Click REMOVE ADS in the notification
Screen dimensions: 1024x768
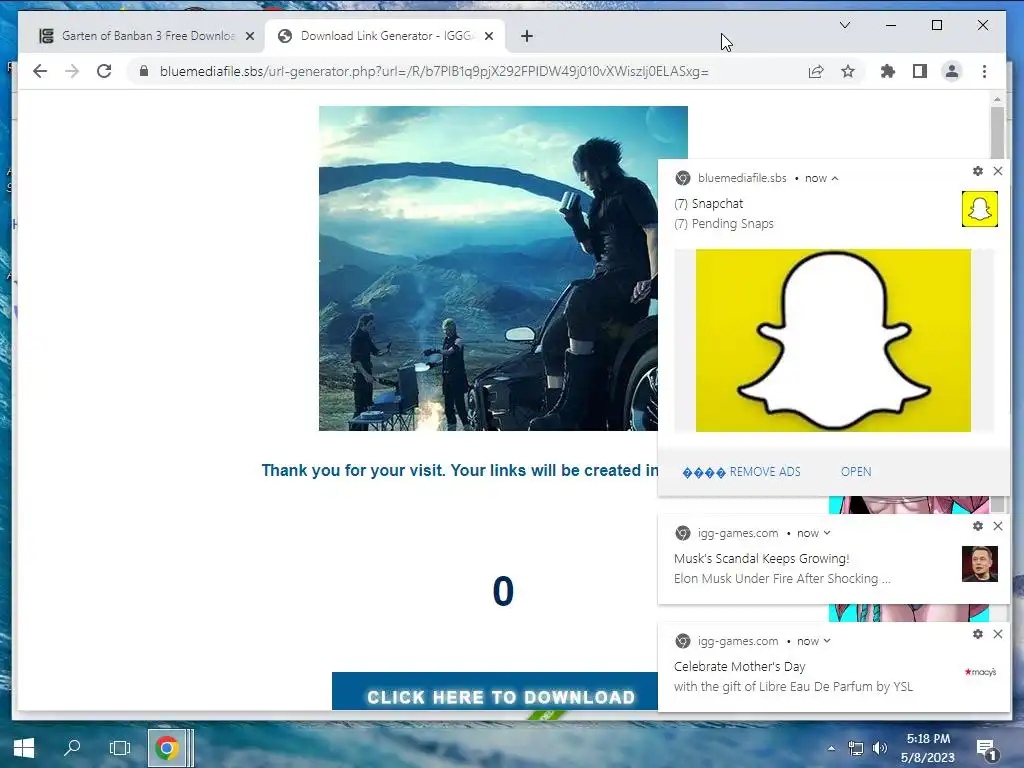[x=741, y=472]
